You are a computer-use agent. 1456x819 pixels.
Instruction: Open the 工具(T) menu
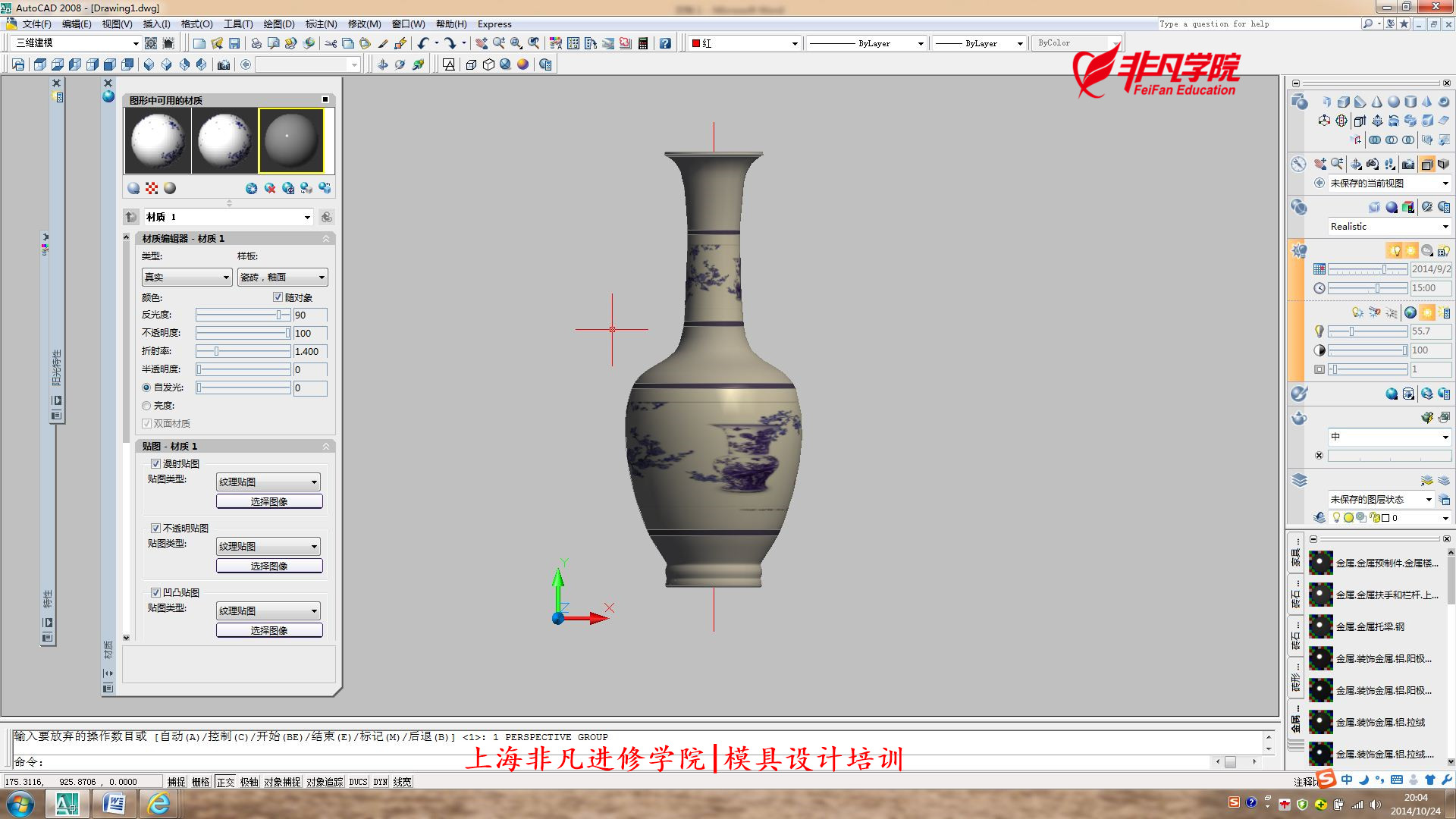pyautogui.click(x=238, y=24)
